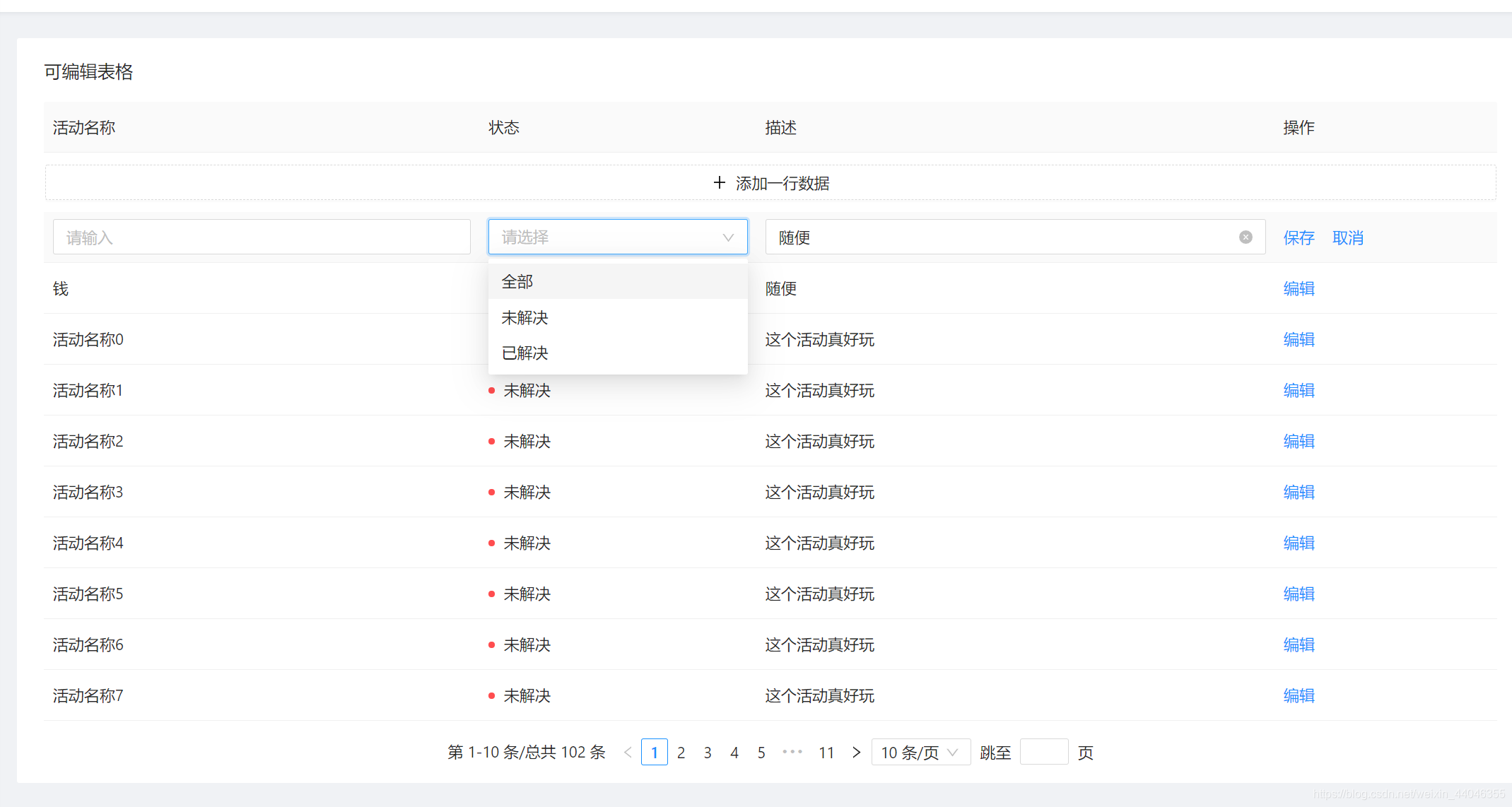Save the edited row via 保存 link
Viewport: 1512px width, 807px height.
click(x=1299, y=237)
